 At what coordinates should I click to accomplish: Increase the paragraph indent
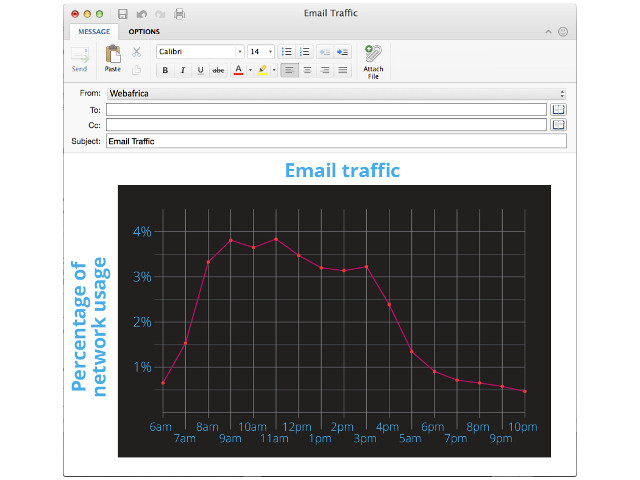(343, 51)
